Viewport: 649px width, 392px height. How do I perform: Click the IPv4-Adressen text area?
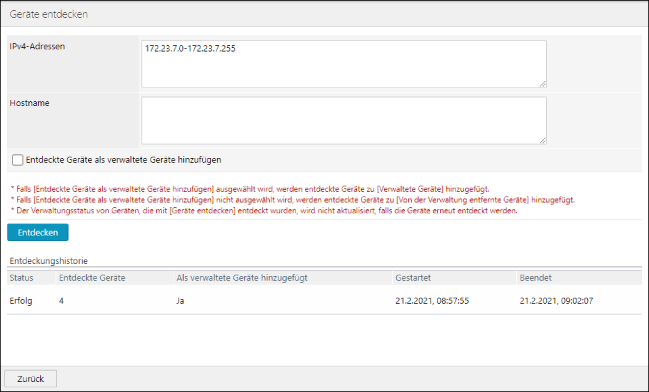[x=344, y=64]
